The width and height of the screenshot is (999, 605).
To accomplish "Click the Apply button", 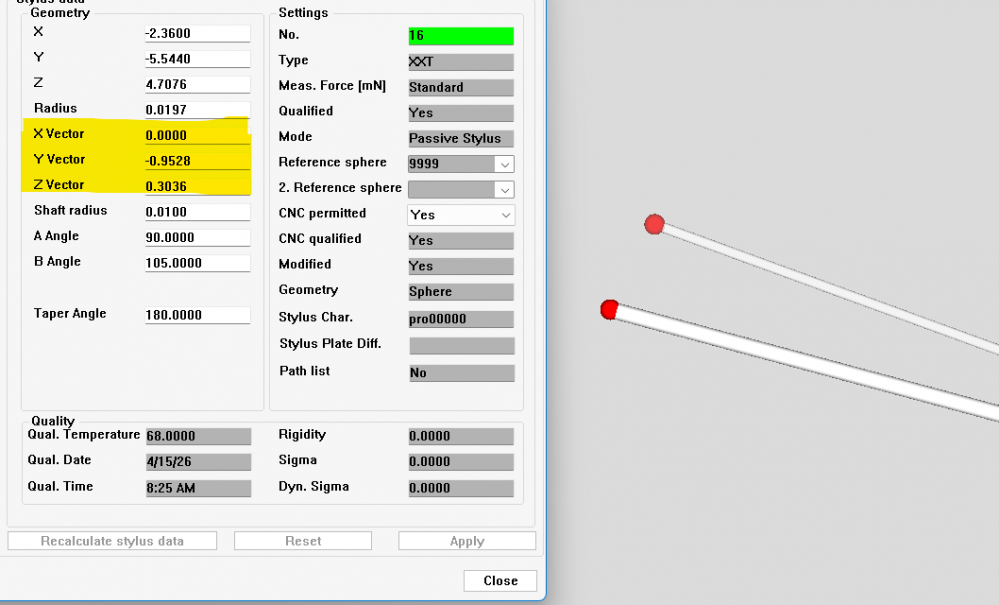I will click(467, 541).
